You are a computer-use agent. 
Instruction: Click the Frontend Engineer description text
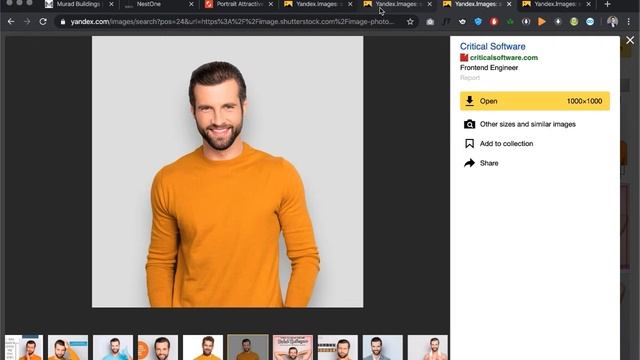(489, 68)
